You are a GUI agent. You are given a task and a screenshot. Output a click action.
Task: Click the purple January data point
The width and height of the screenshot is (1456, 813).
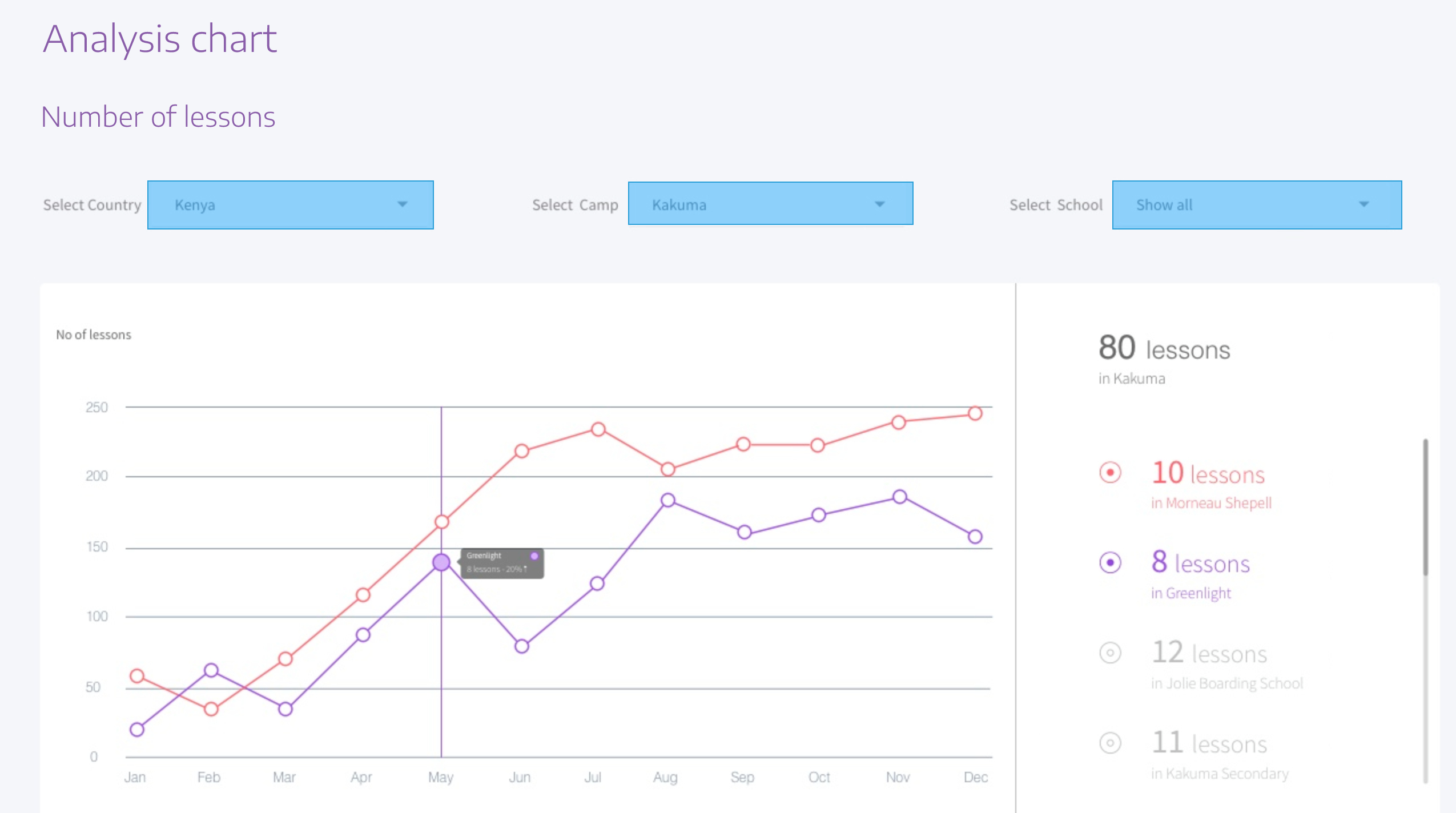point(137,729)
